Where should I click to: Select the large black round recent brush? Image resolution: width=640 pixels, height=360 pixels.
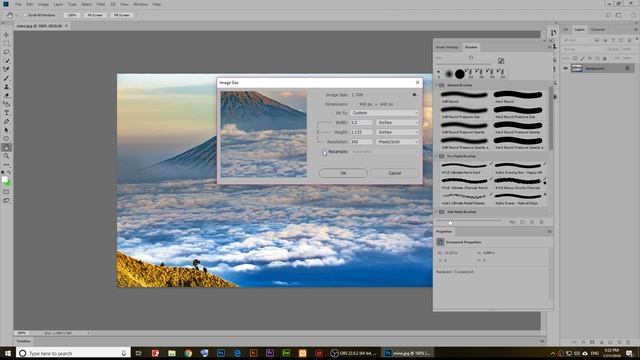pyautogui.click(x=460, y=74)
